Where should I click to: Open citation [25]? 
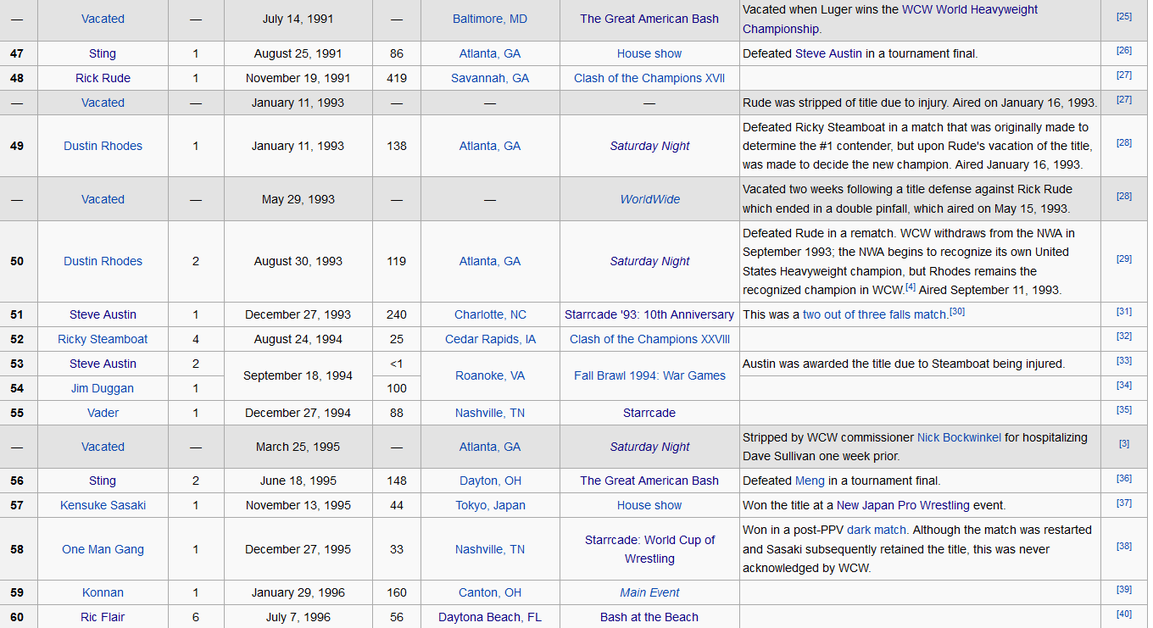pos(1124,16)
